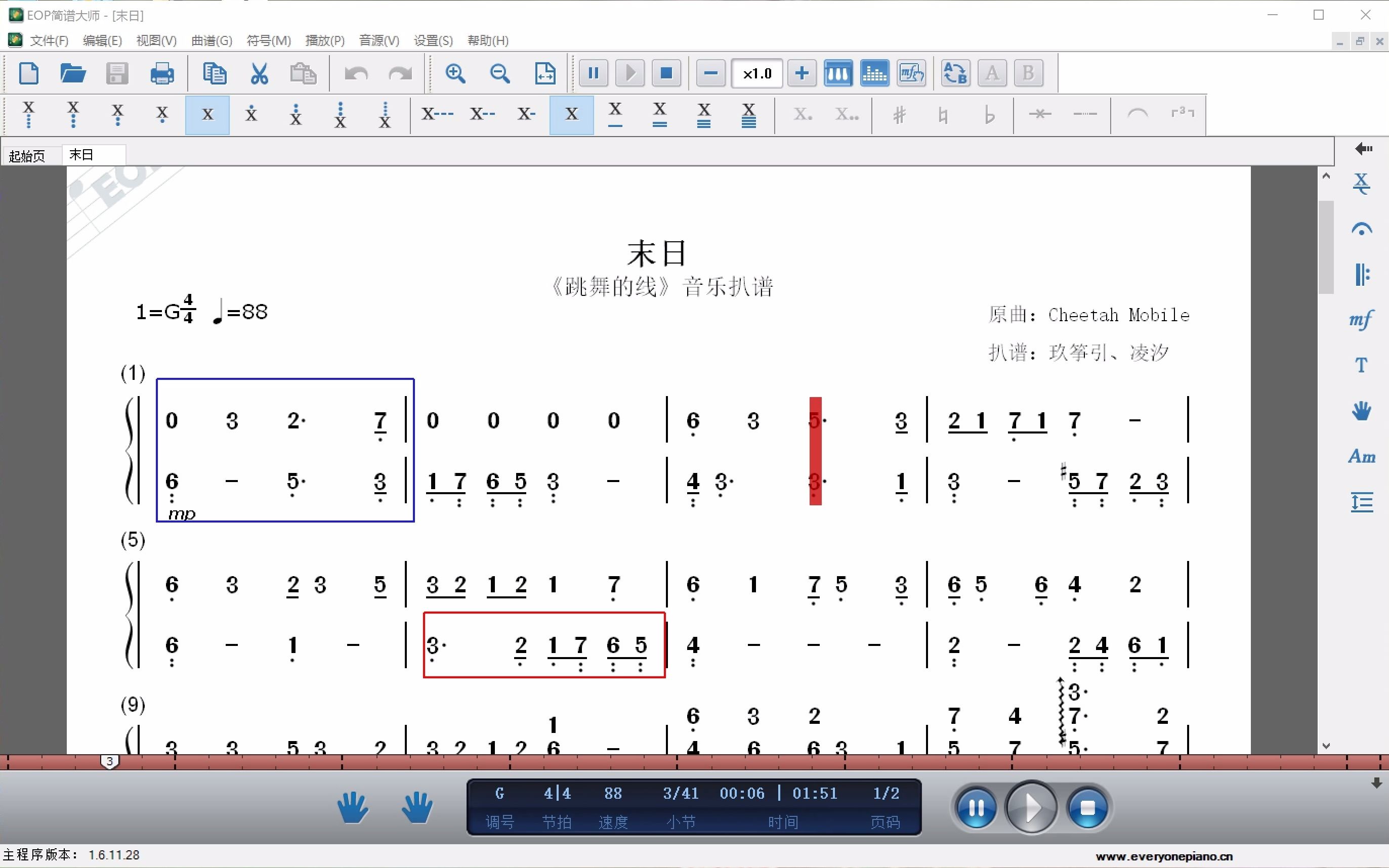Open the 音源(V) sound source menu
This screenshot has height=868, width=1389.
click(378, 40)
